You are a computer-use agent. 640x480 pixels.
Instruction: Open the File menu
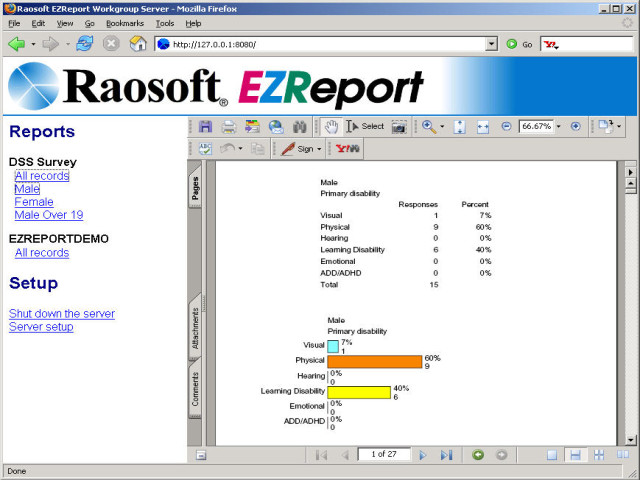point(14,23)
